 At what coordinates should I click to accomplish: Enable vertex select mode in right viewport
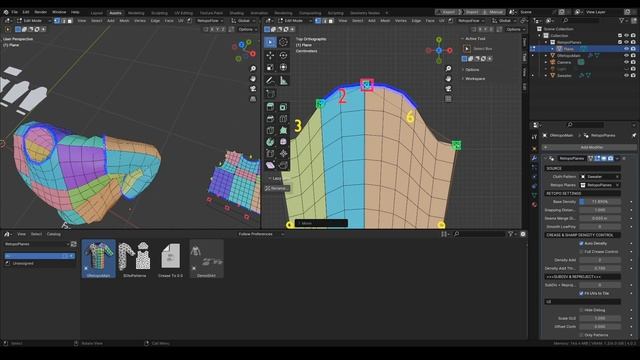click(x=318, y=20)
